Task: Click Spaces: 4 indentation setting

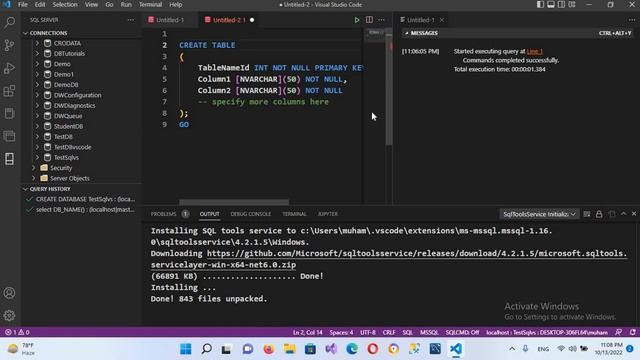Action: pos(341,332)
